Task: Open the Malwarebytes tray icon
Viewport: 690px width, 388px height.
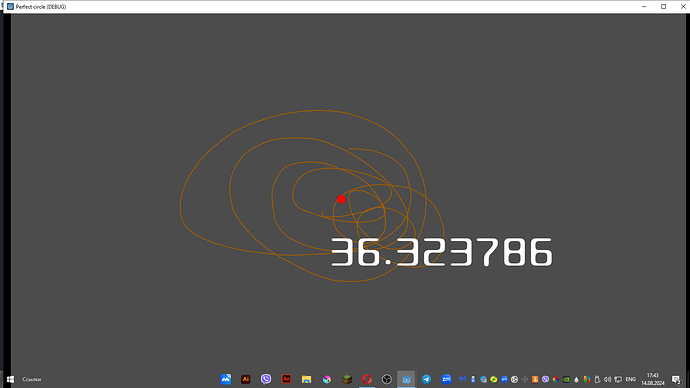Action: (462, 379)
